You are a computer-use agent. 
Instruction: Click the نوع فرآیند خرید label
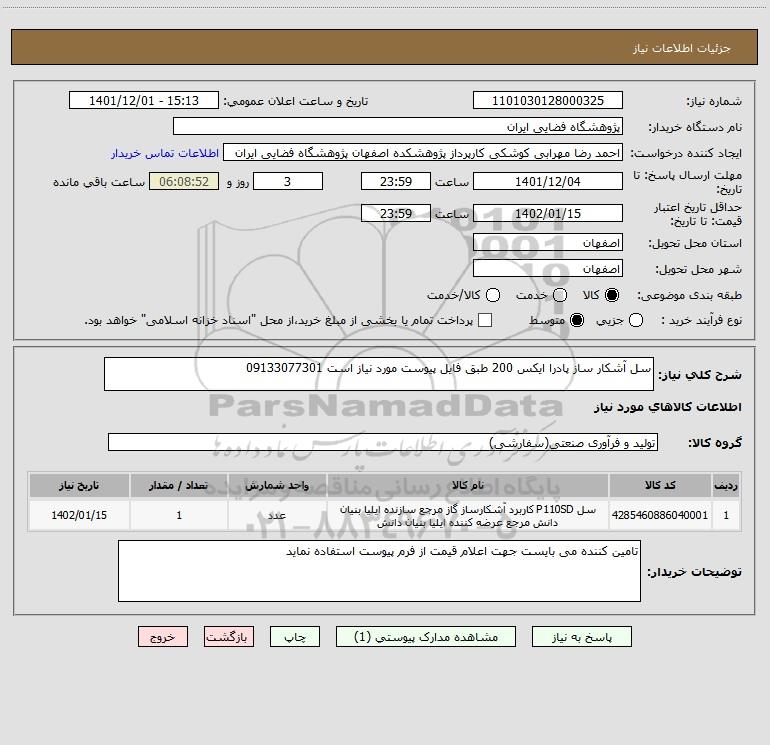tap(701, 321)
